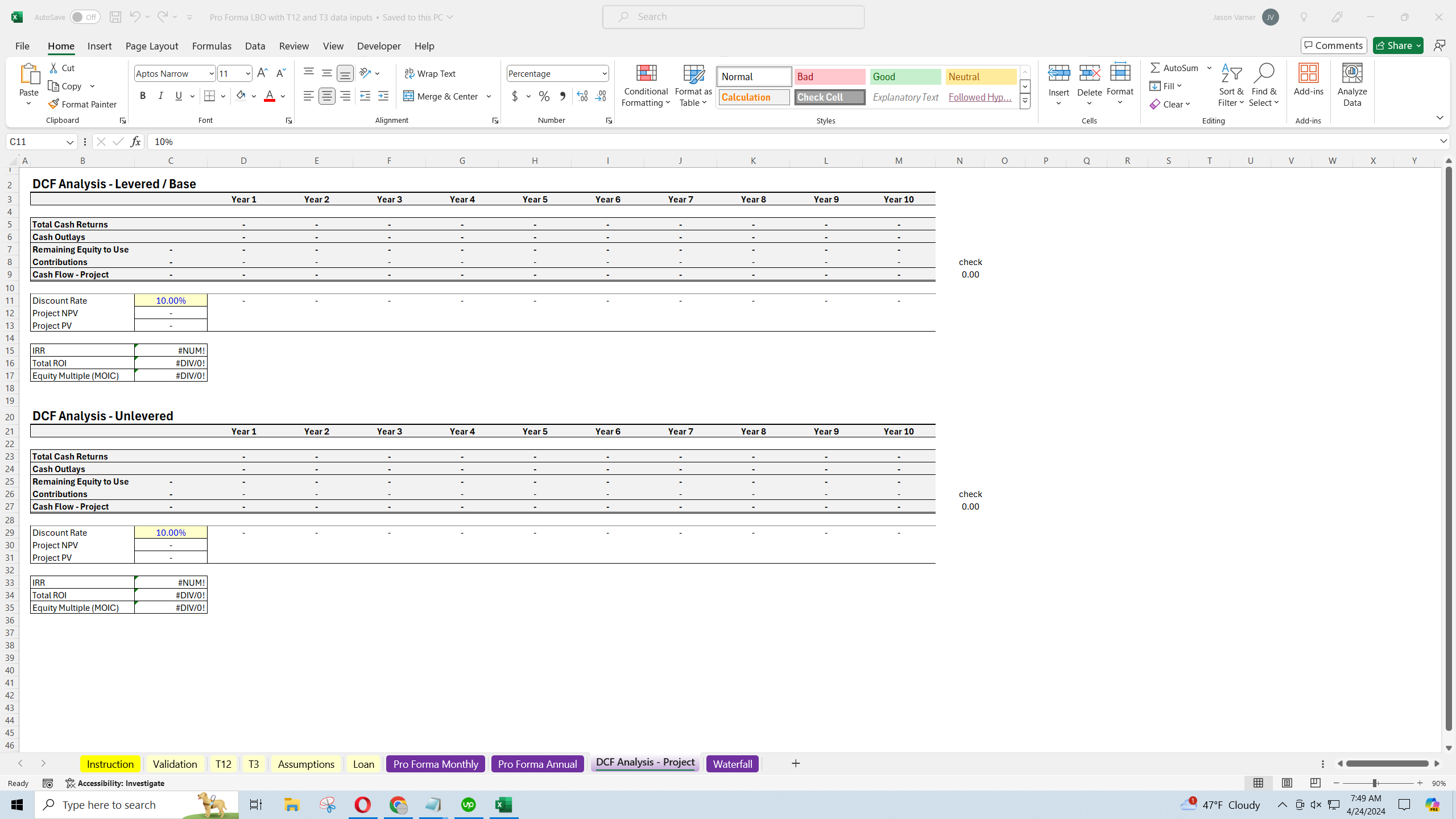Open Conditional Formatting options
The image size is (1456, 819).
point(645,85)
